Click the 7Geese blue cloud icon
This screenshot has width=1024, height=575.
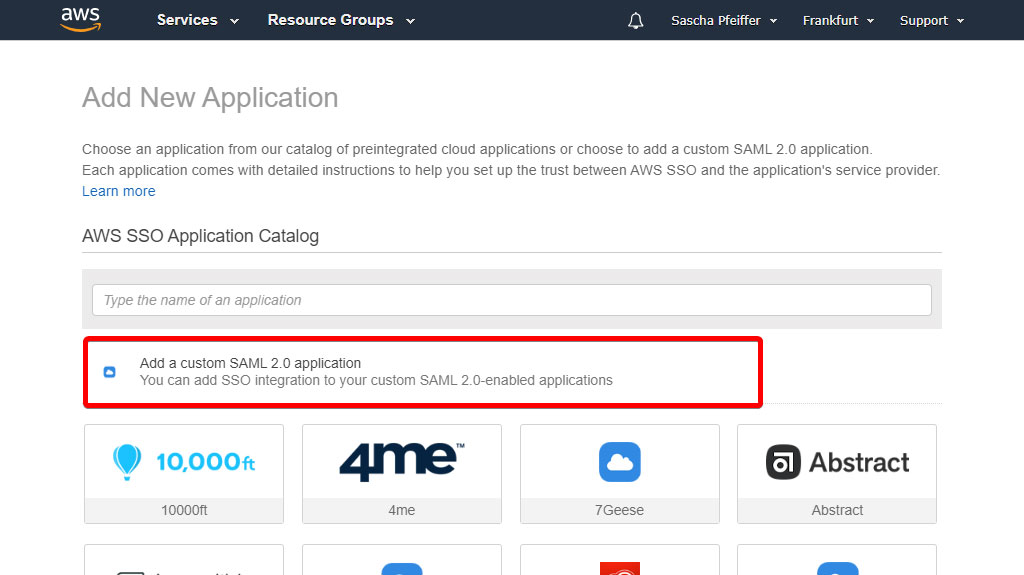click(x=620, y=462)
